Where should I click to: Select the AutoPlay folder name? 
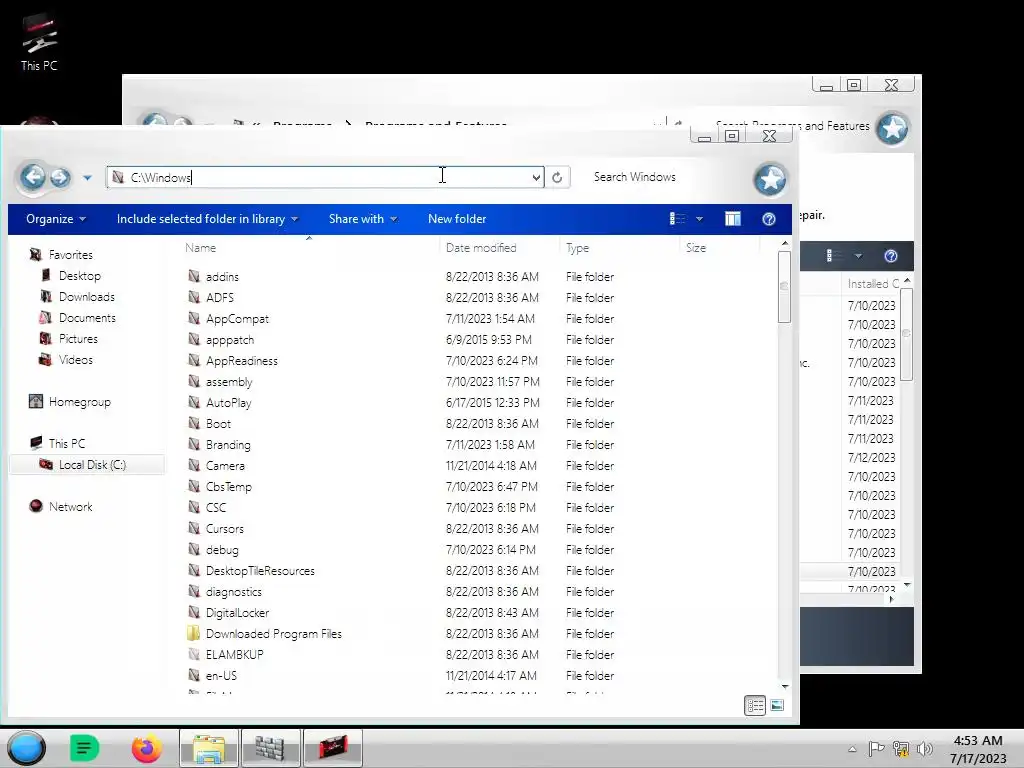pos(229,402)
